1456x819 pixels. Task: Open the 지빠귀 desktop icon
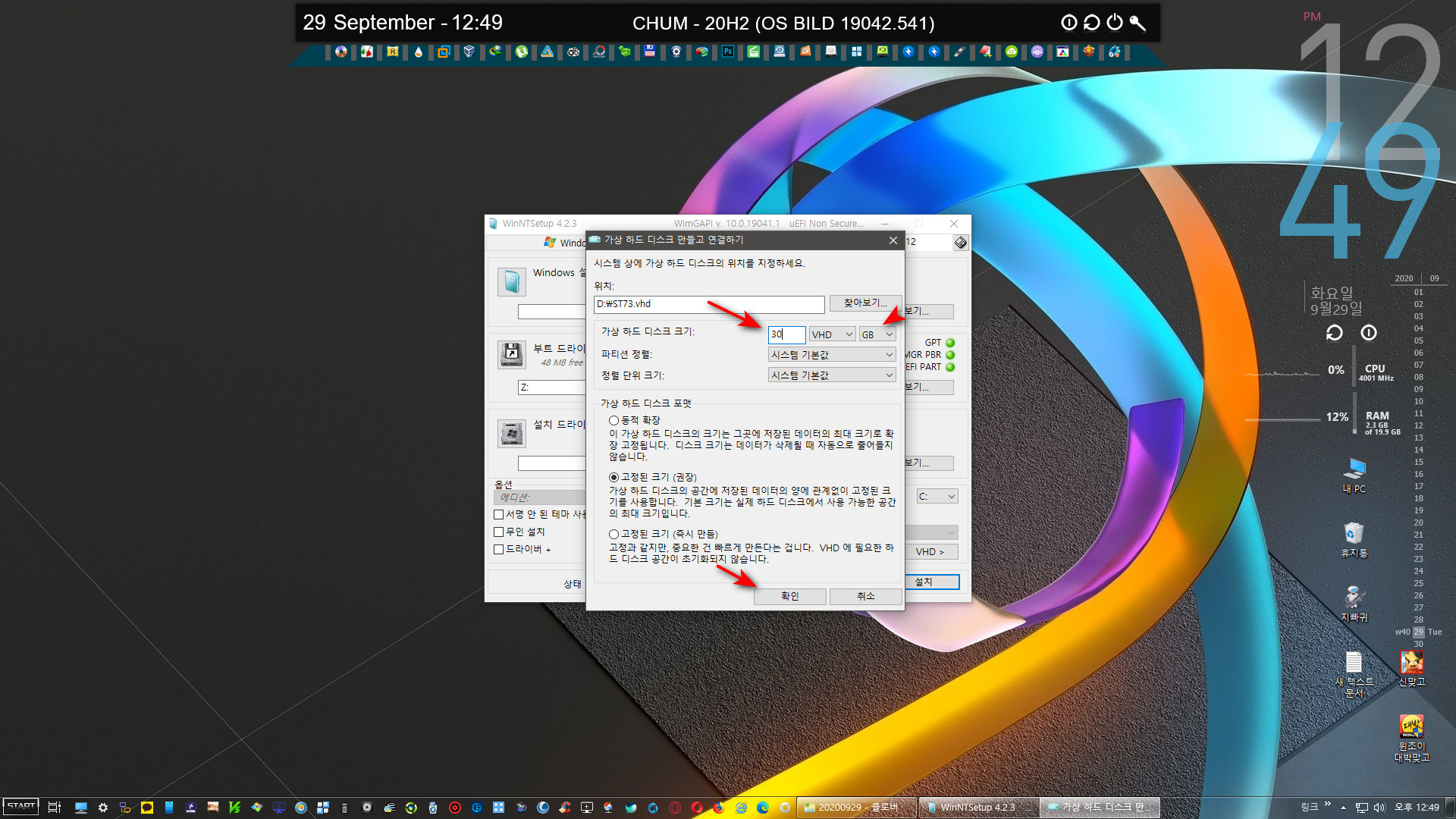(x=1354, y=604)
